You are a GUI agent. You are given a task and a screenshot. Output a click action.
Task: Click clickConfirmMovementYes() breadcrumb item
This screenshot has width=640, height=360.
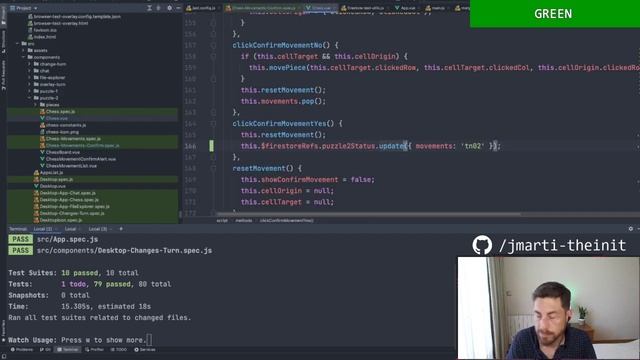point(287,221)
